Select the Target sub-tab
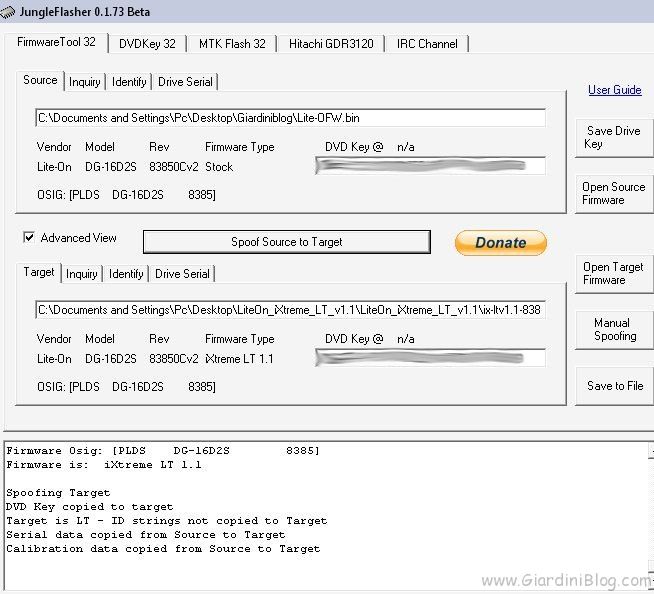This screenshot has width=654, height=594. tap(39, 272)
